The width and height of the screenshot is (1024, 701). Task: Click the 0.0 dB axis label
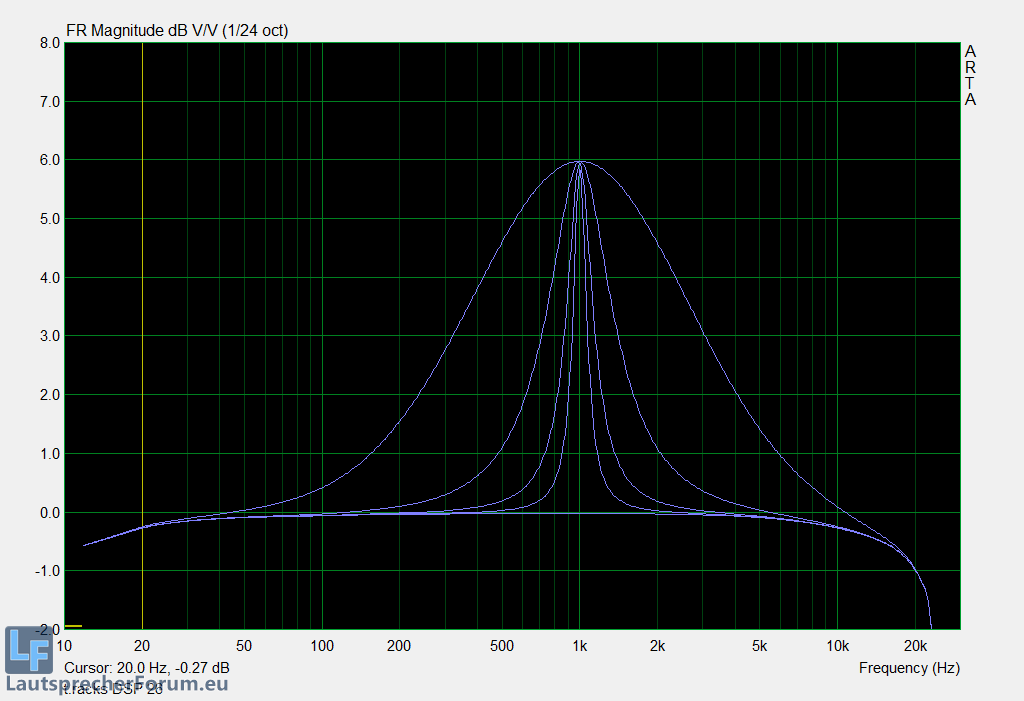[x=49, y=513]
